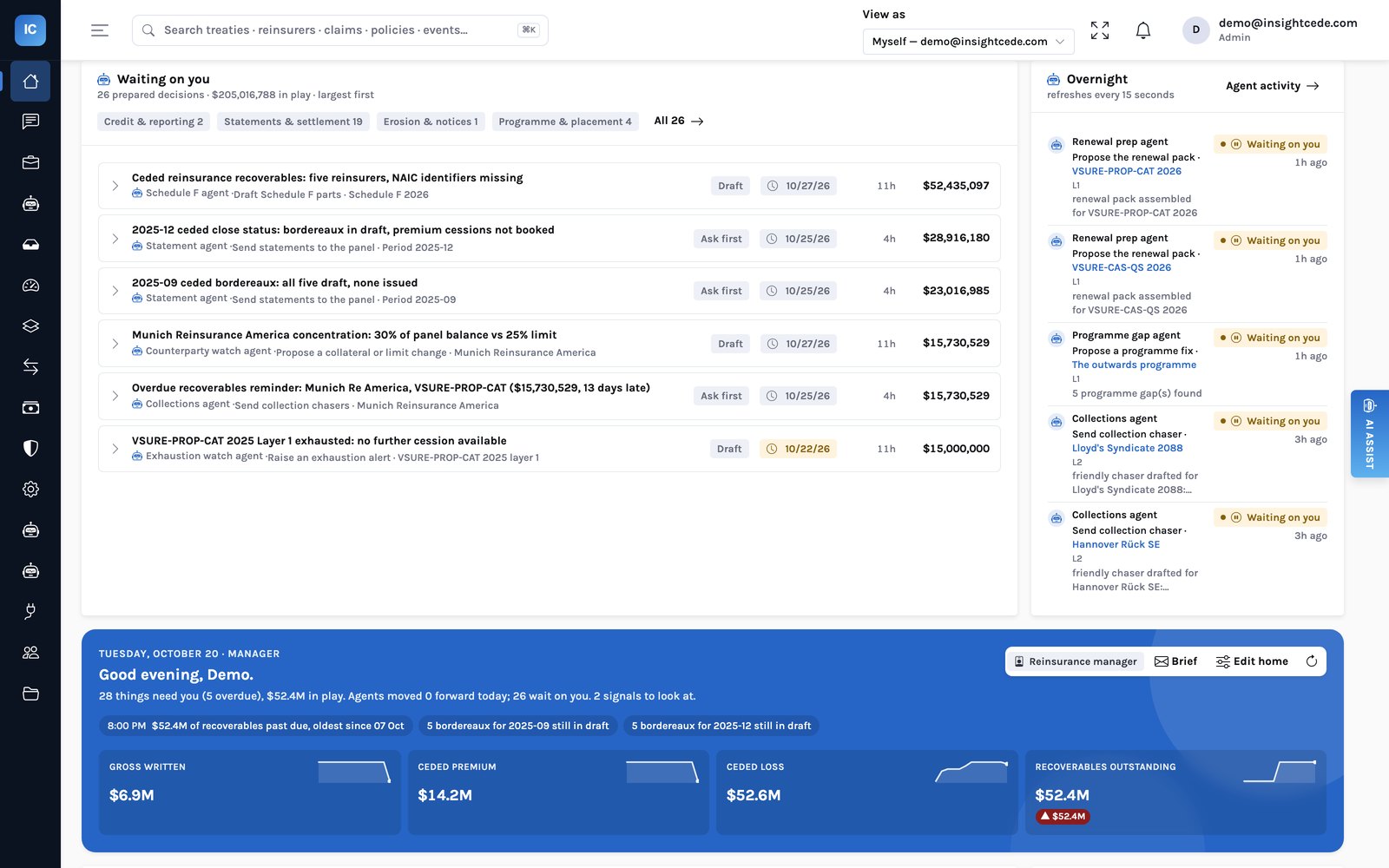Image resolution: width=1389 pixels, height=868 pixels.
Task: Select the Statements & settlement 19 filter
Action: click(293, 122)
